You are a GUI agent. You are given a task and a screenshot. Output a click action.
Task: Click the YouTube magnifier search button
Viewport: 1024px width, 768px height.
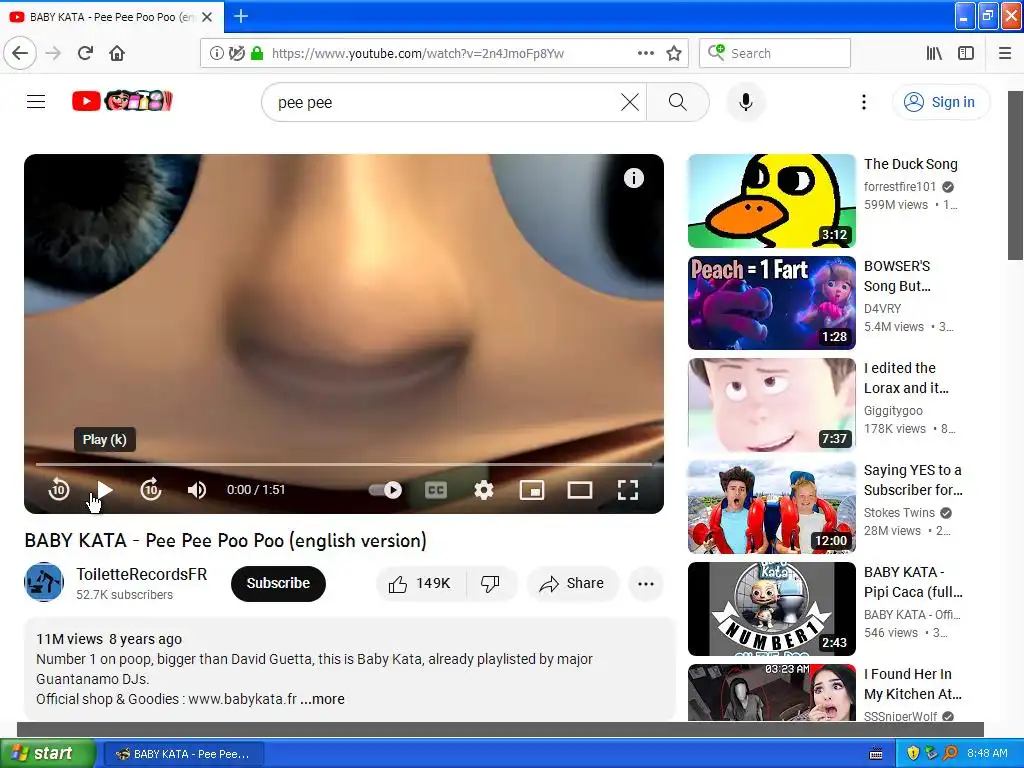[678, 103]
